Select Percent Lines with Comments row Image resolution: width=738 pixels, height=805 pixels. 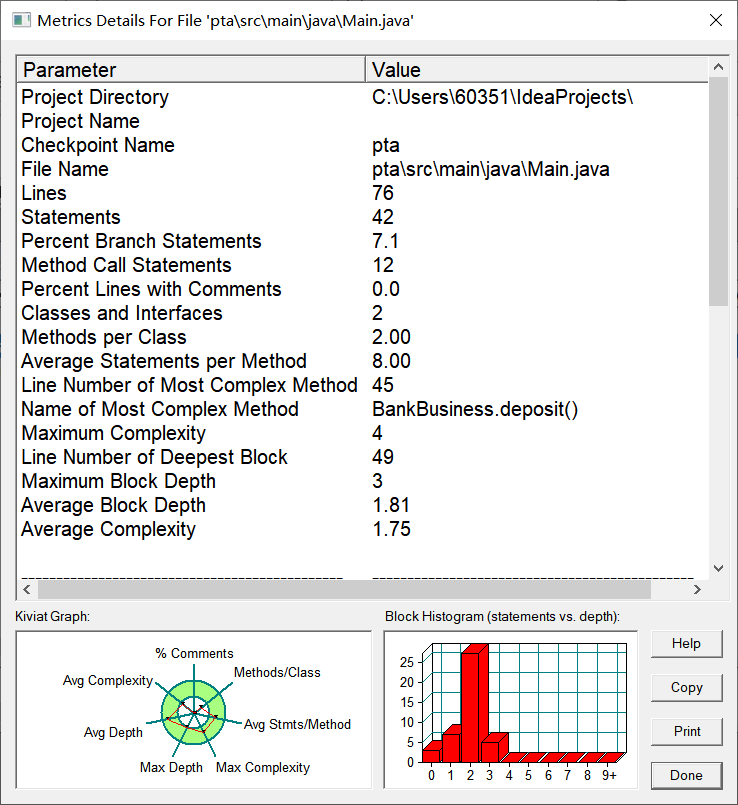click(363, 289)
